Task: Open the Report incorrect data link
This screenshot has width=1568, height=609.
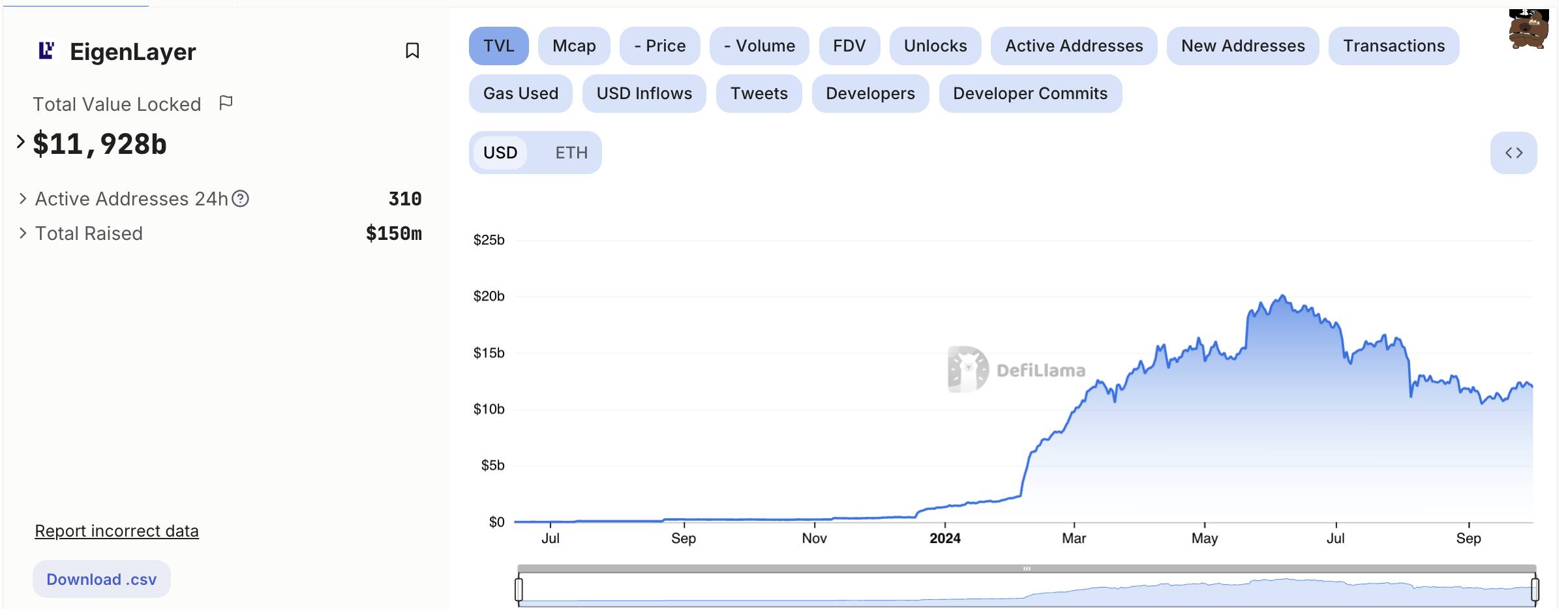Action: 117,531
